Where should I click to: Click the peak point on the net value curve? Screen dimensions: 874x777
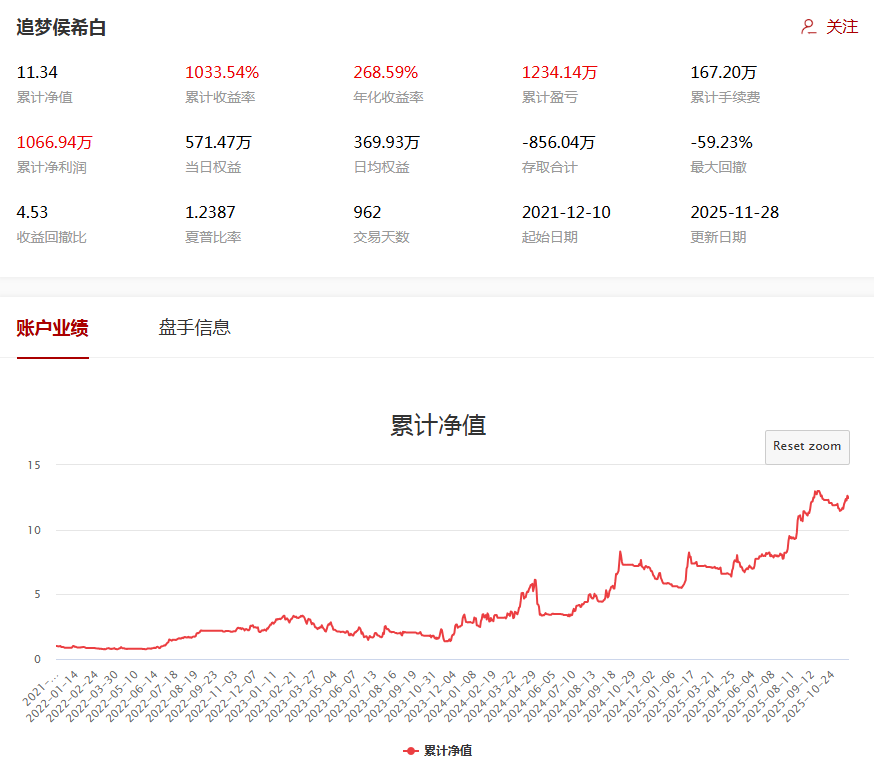click(816, 492)
